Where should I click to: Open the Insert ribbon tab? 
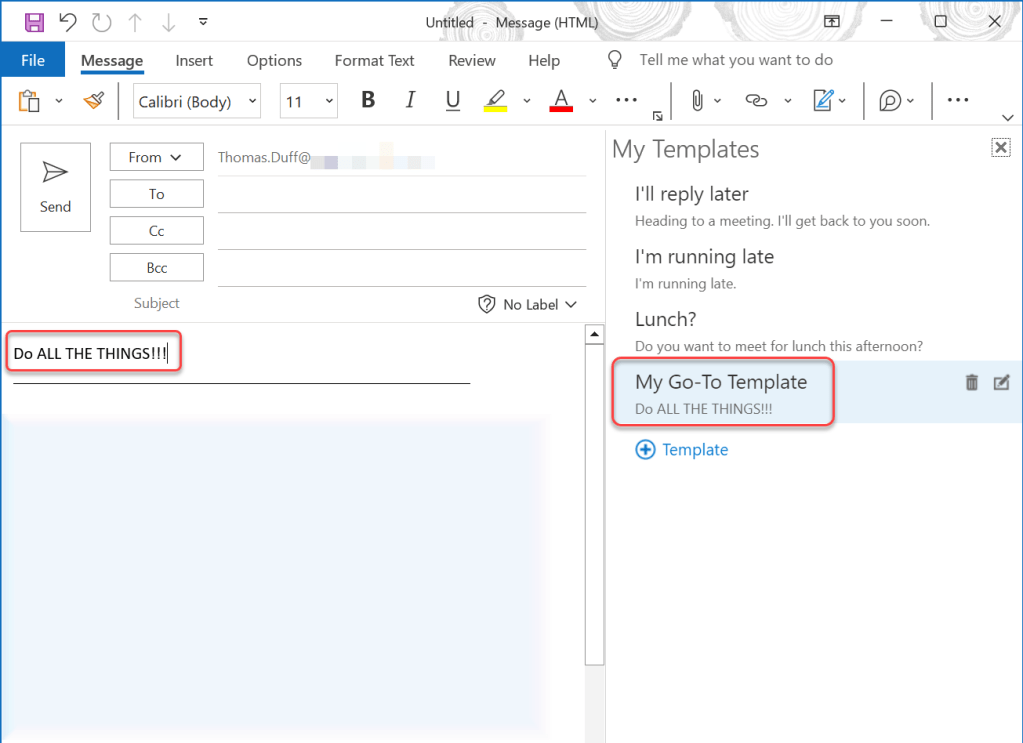tap(194, 60)
